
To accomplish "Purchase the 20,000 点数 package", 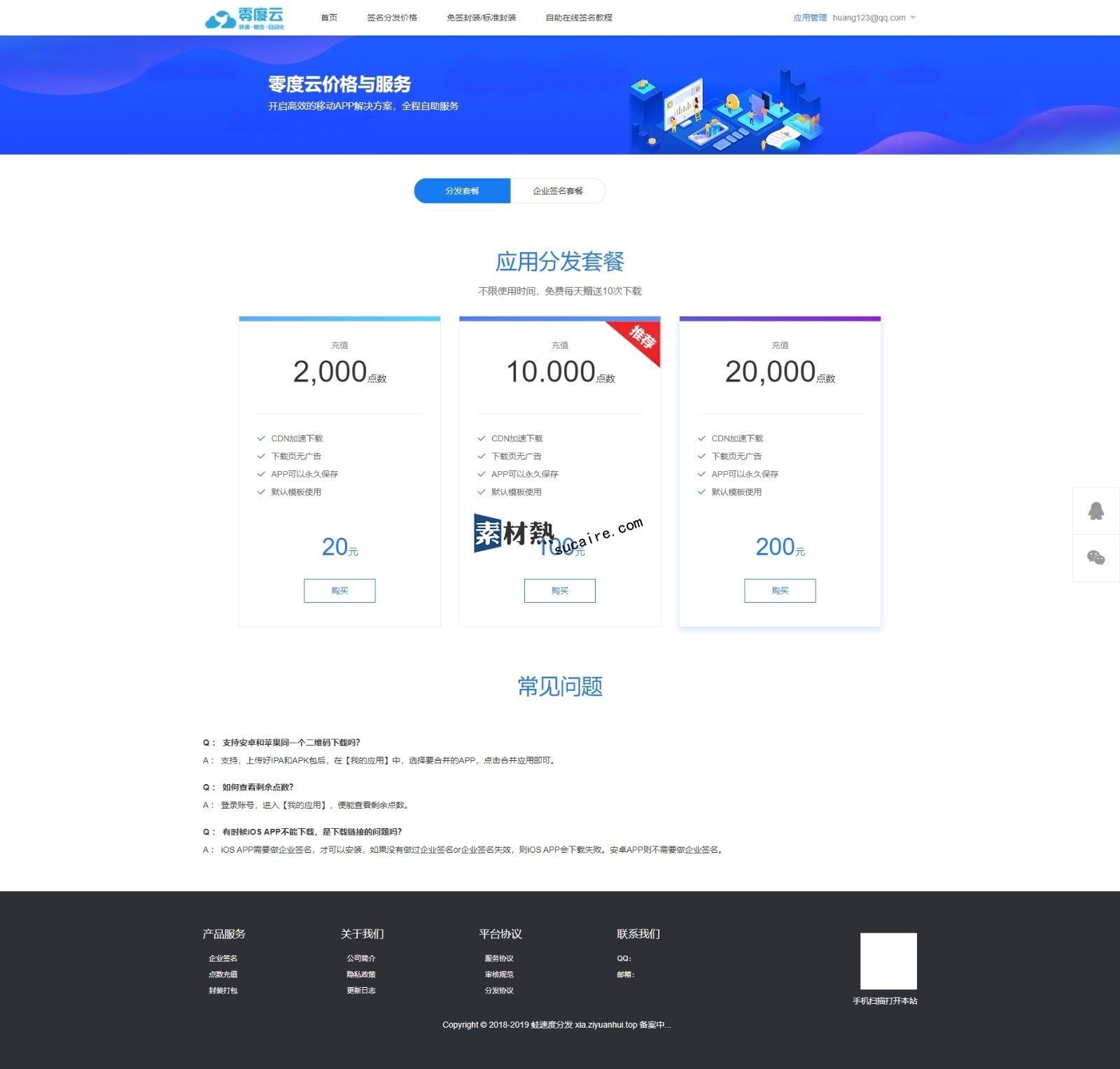I will pos(780,590).
